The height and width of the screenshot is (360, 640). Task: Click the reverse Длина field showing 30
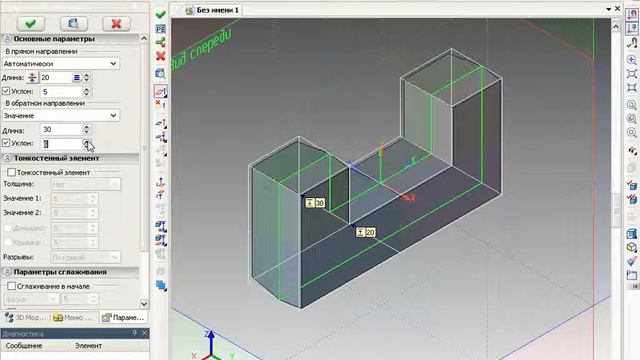tap(61, 130)
